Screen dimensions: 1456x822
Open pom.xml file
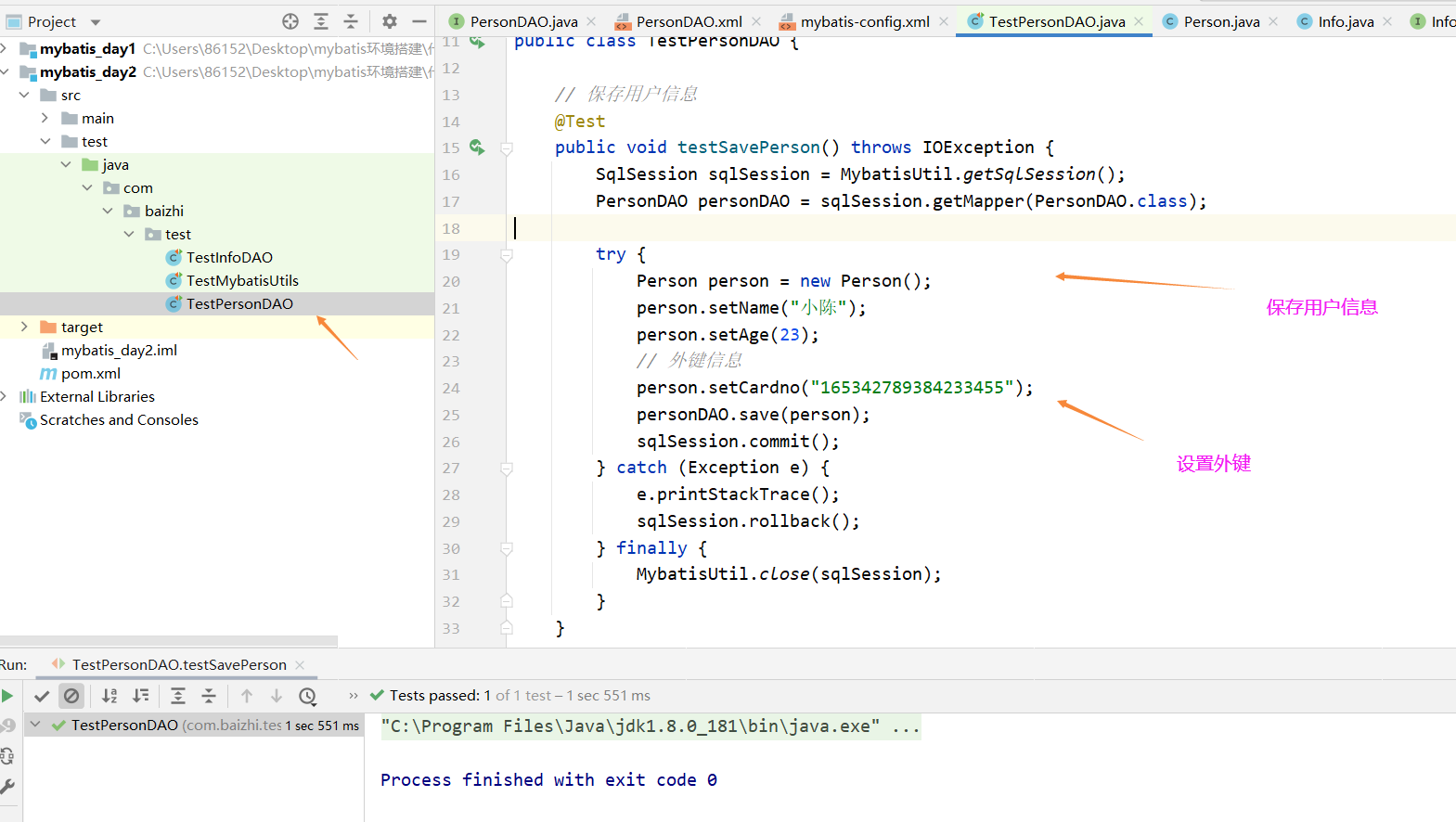(x=91, y=373)
